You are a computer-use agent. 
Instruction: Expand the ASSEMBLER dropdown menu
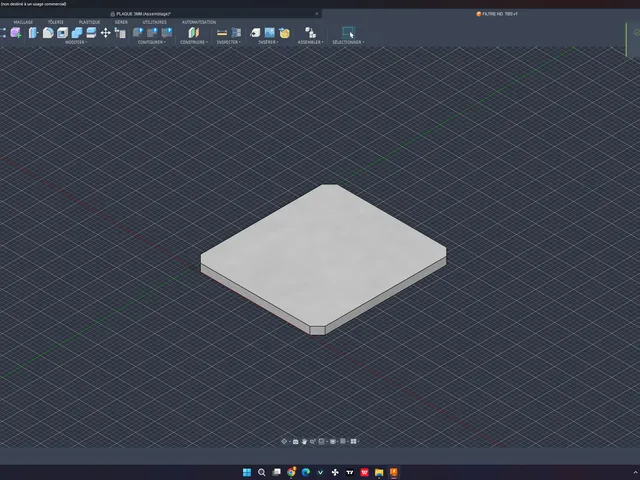click(x=310, y=42)
